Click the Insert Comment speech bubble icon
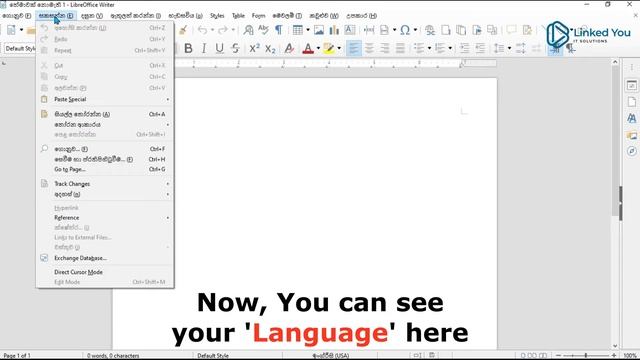The height and width of the screenshot is (360, 640). (x=511, y=30)
